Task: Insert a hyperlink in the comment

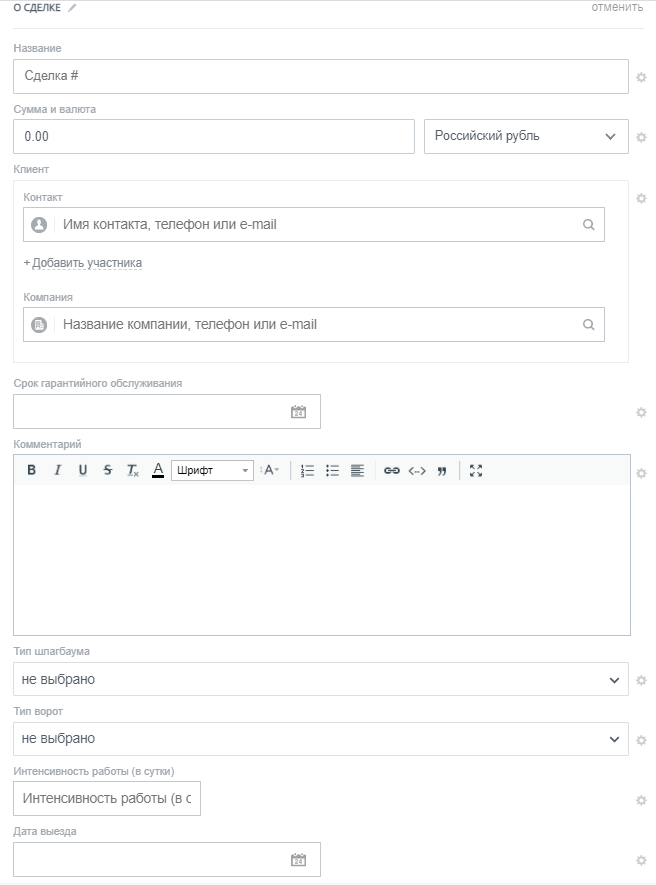Action: [x=392, y=470]
